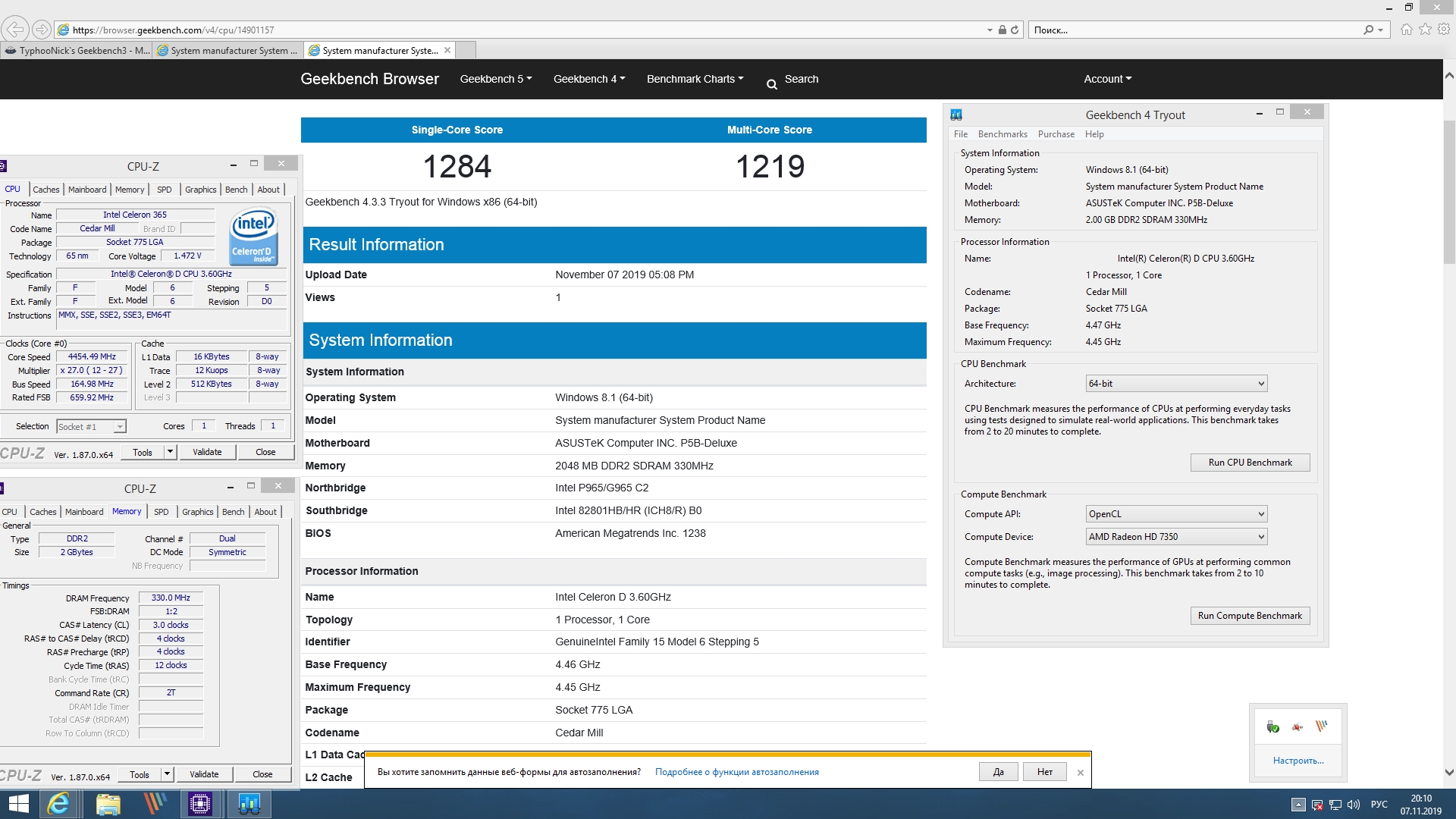
Task: Click the Geekbench 4 Tryout window title icon
Action: click(x=956, y=115)
